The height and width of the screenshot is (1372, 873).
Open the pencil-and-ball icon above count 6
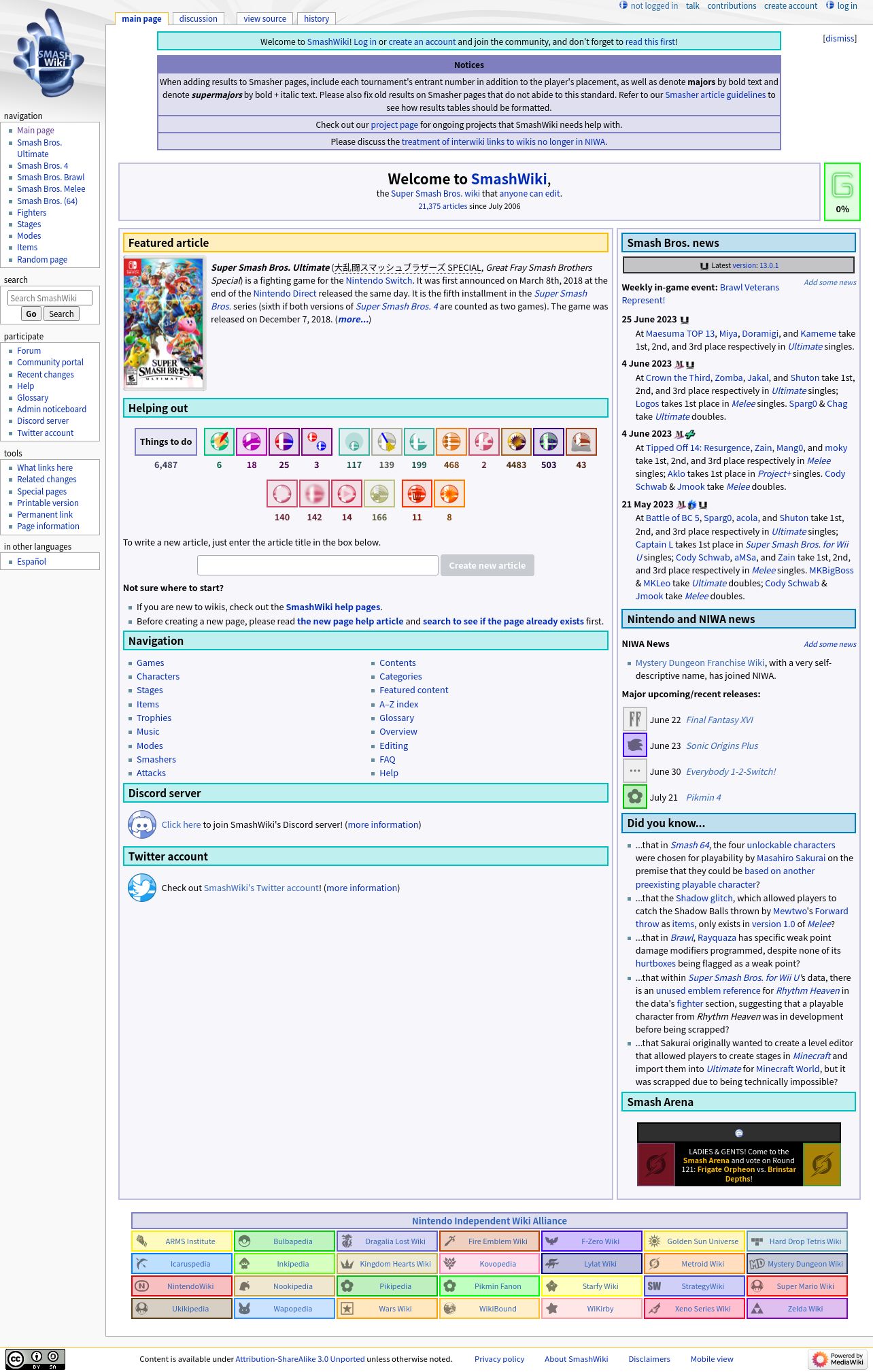219,441
